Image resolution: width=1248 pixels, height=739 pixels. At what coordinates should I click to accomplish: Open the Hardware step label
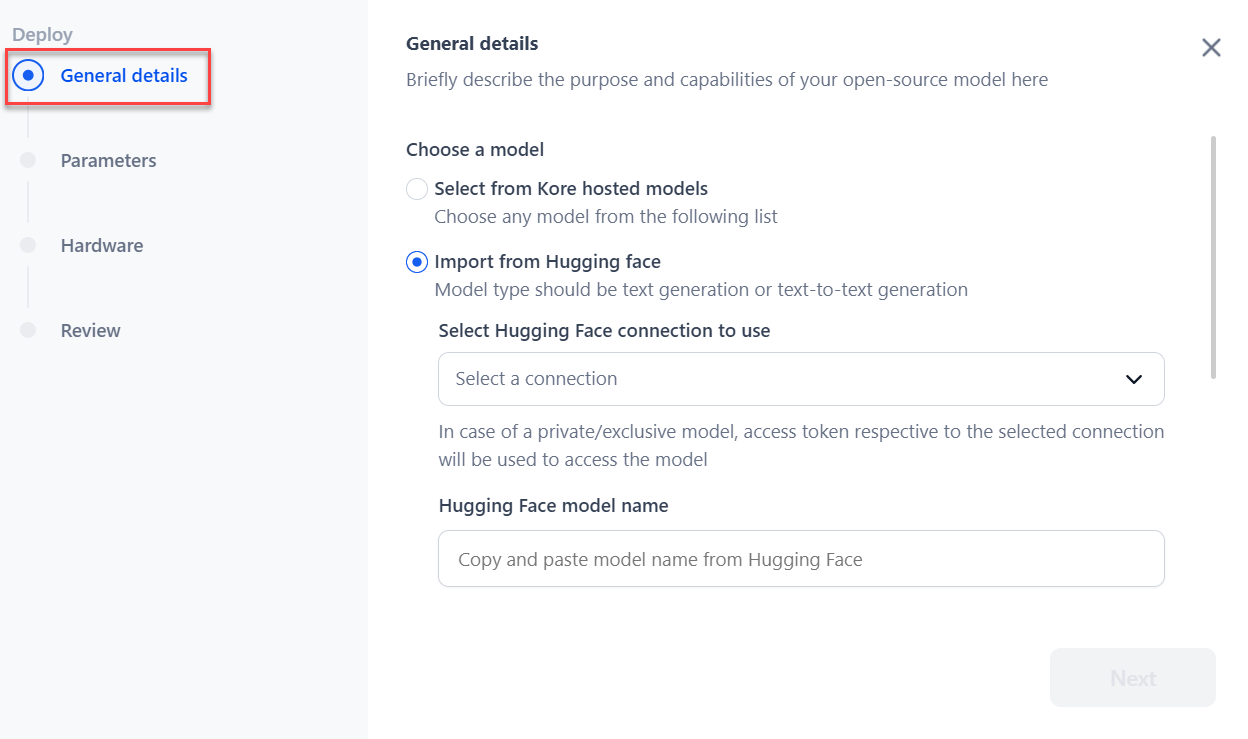[x=101, y=245]
